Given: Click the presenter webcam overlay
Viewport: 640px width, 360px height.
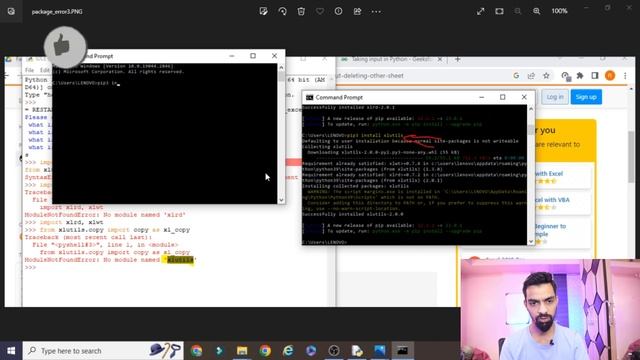Looking at the screenshot, I should tap(550, 309).
